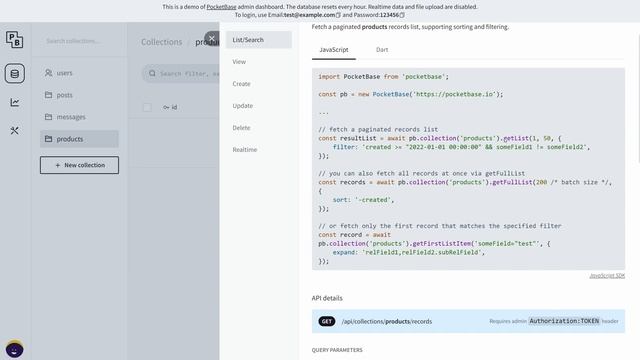
Task: Copy the demo password icon
Action: coord(402,15)
